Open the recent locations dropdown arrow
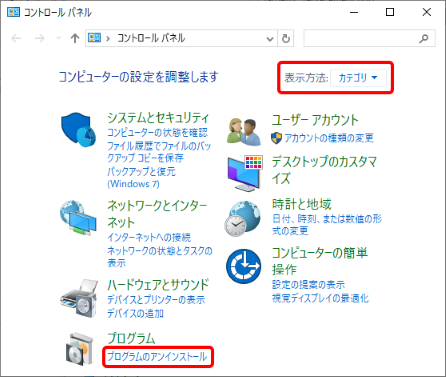Viewport: 446px width, 377px height. pos(59,38)
